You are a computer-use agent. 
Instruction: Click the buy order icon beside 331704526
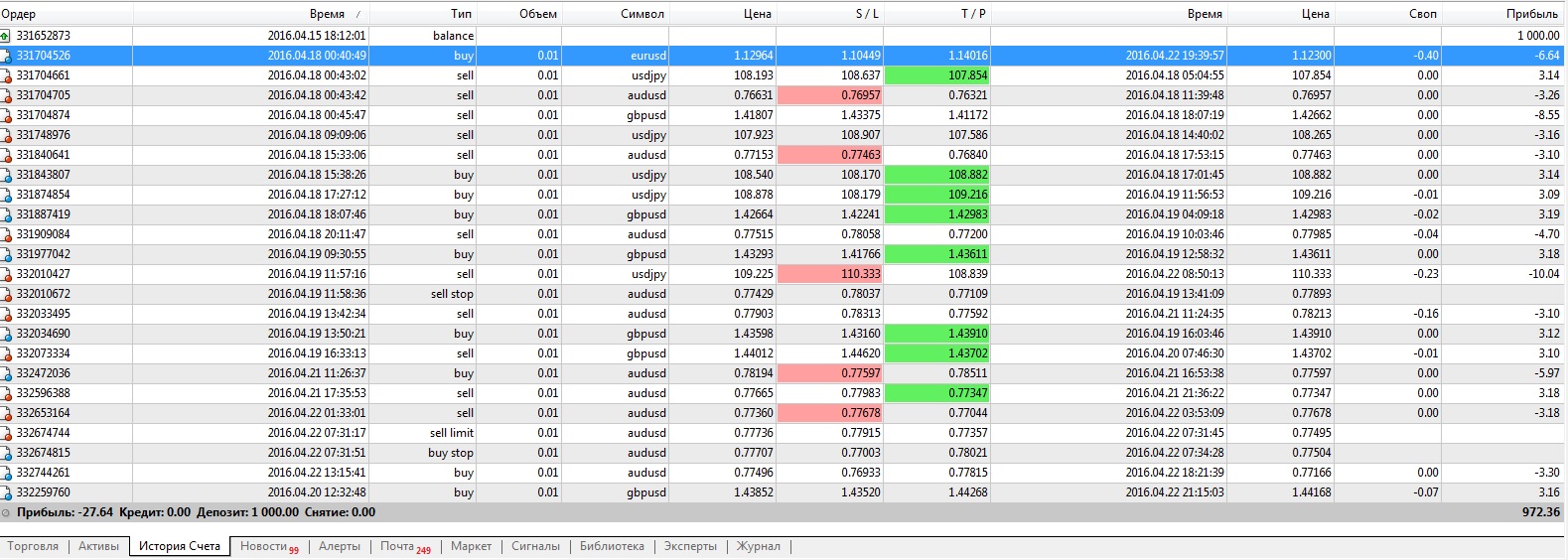coord(6,56)
